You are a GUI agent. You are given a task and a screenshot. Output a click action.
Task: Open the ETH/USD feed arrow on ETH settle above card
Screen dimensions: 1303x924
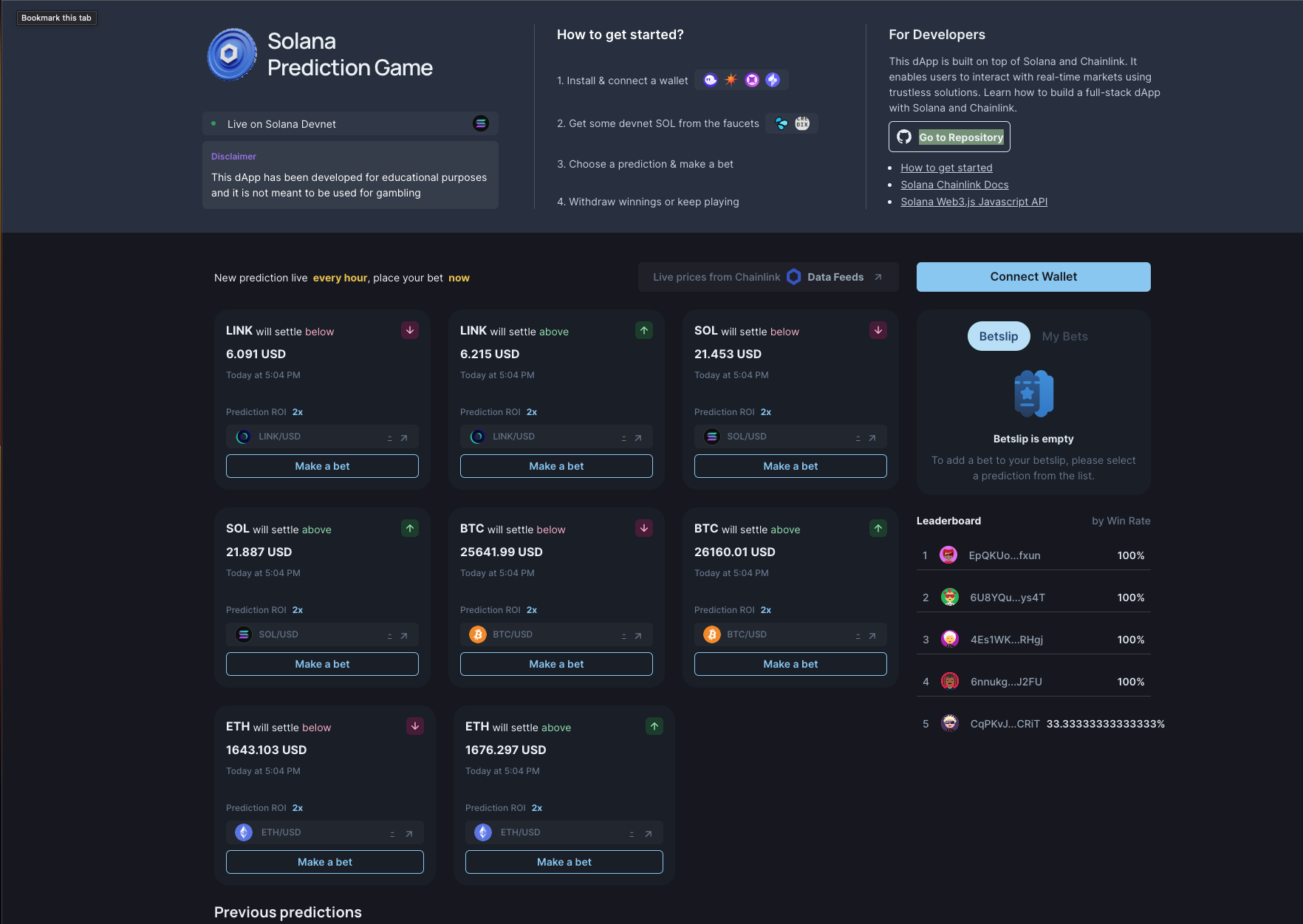(x=649, y=833)
